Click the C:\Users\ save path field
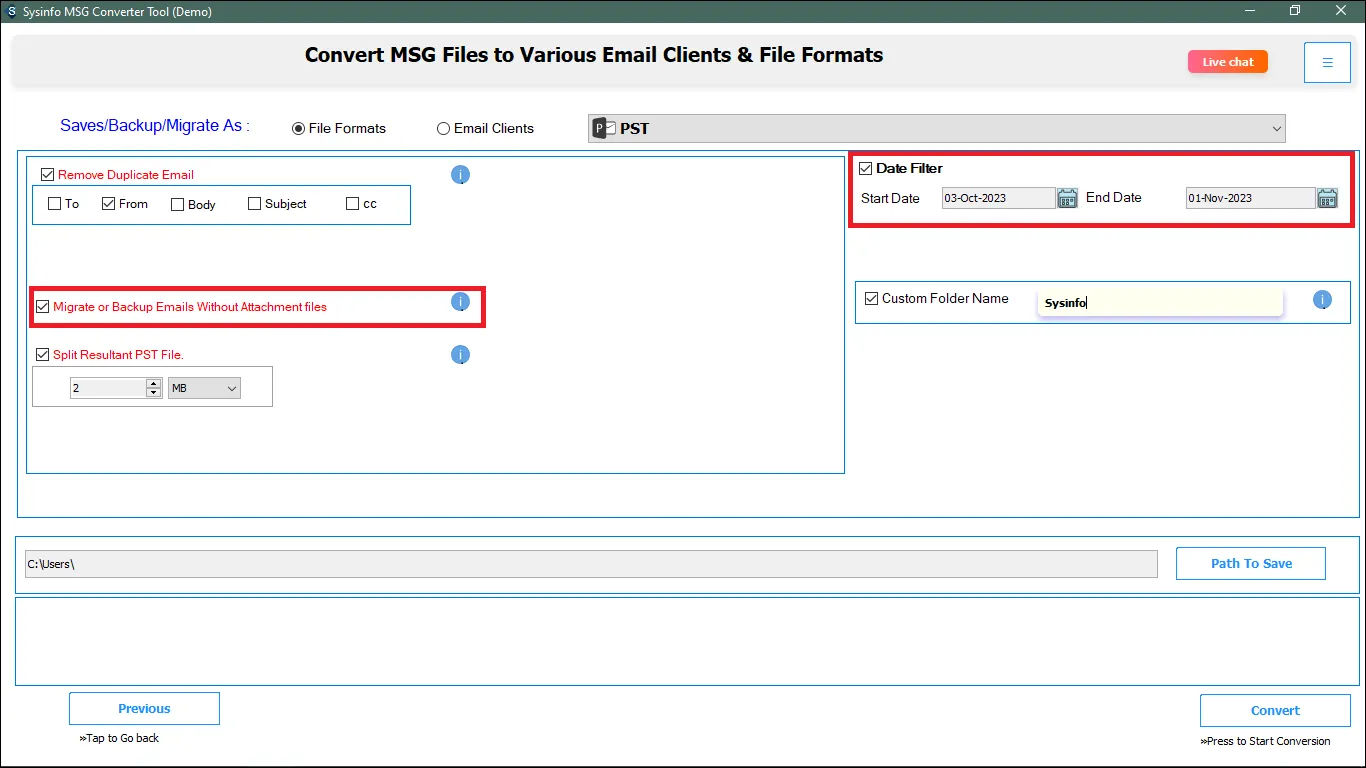Screen dimensions: 1366x768 click(x=591, y=564)
